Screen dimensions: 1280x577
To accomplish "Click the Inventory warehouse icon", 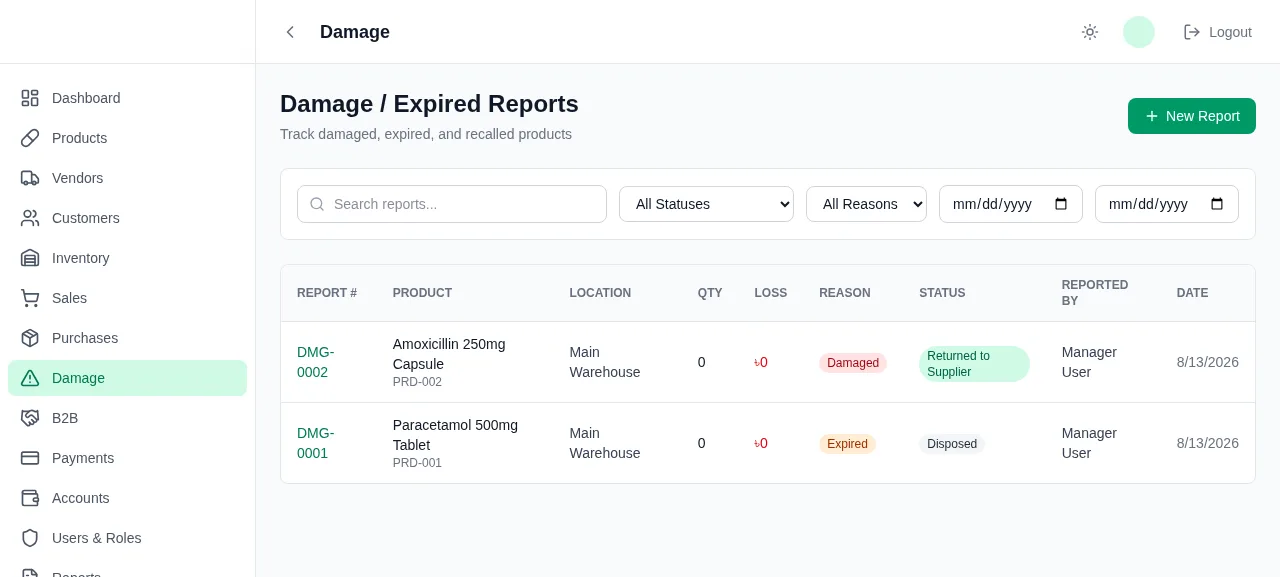I will 30,258.
